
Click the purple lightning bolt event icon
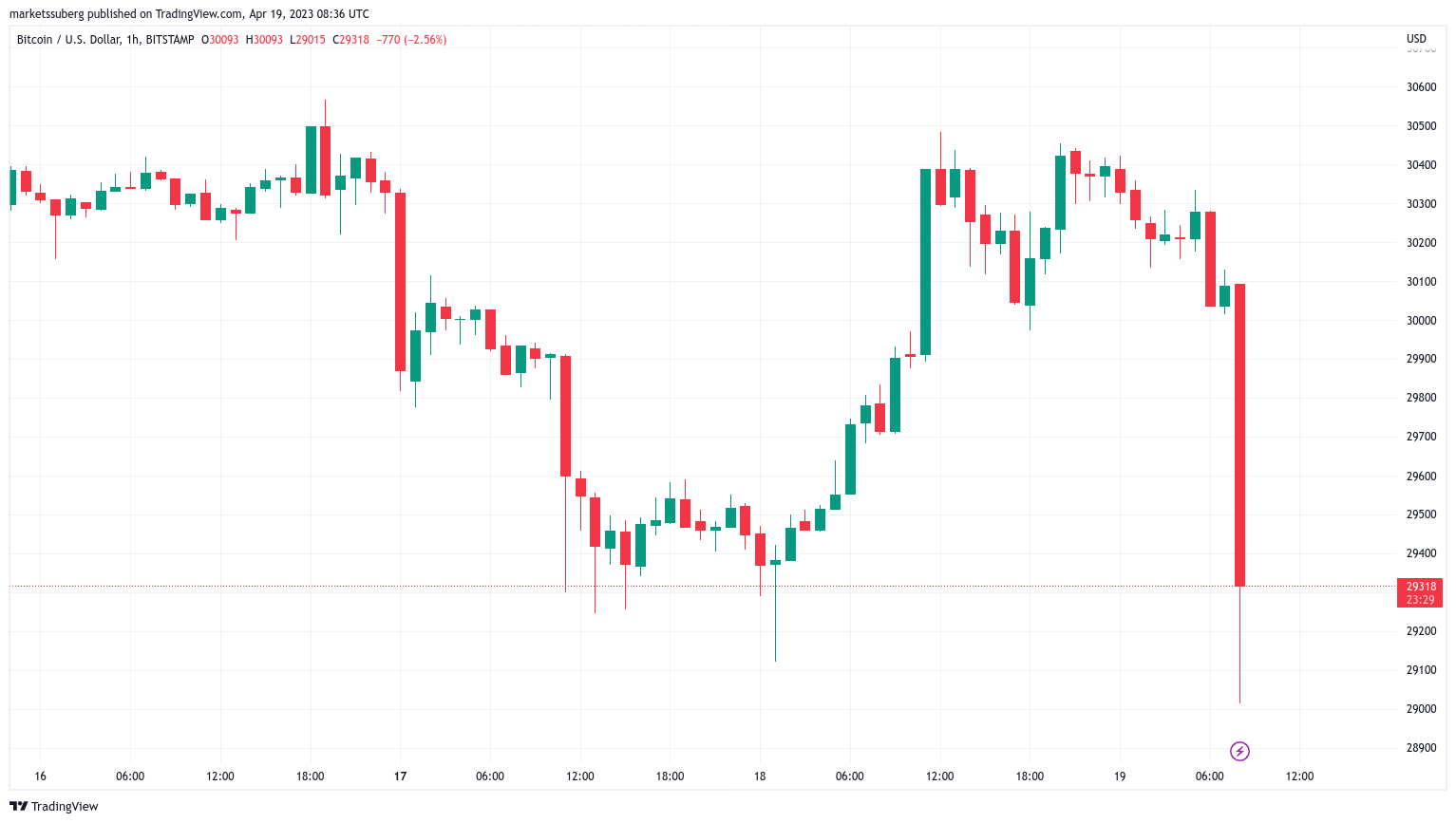[1239, 752]
